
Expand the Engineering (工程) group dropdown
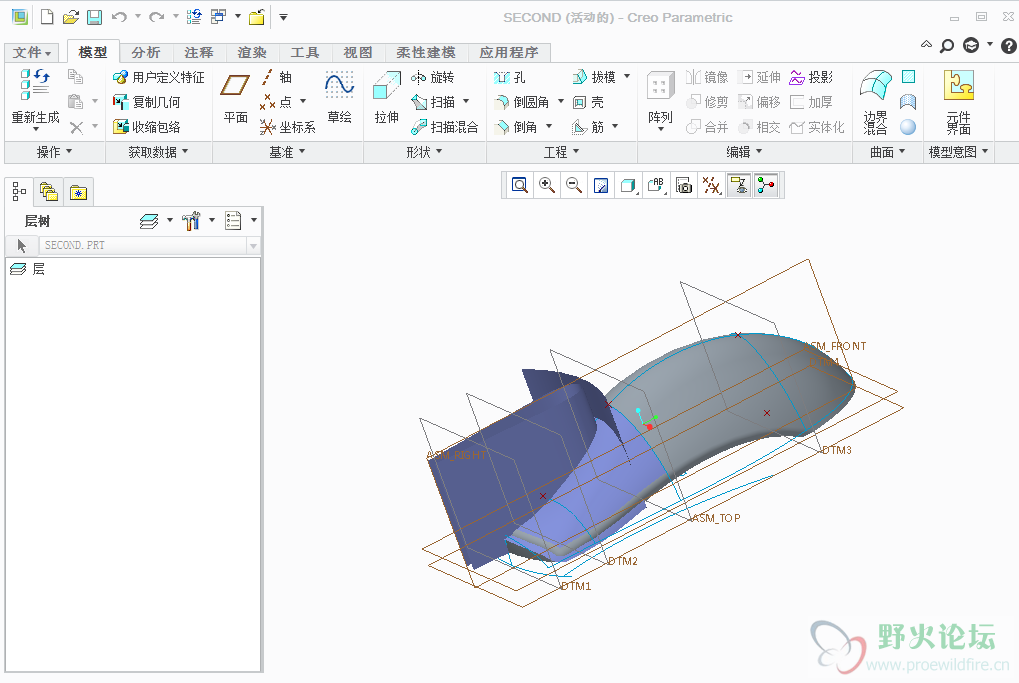click(x=561, y=152)
